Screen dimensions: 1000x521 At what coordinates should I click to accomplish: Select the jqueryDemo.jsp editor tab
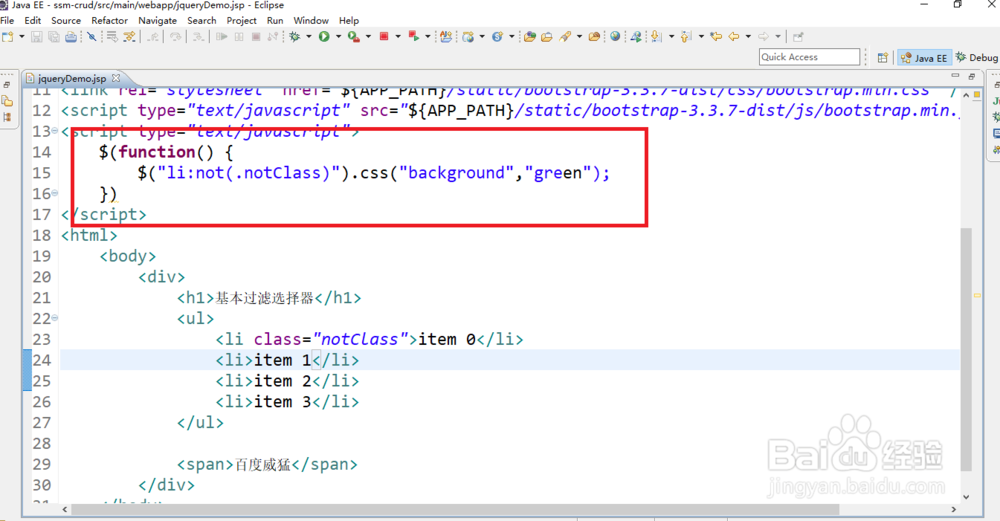click(71, 78)
